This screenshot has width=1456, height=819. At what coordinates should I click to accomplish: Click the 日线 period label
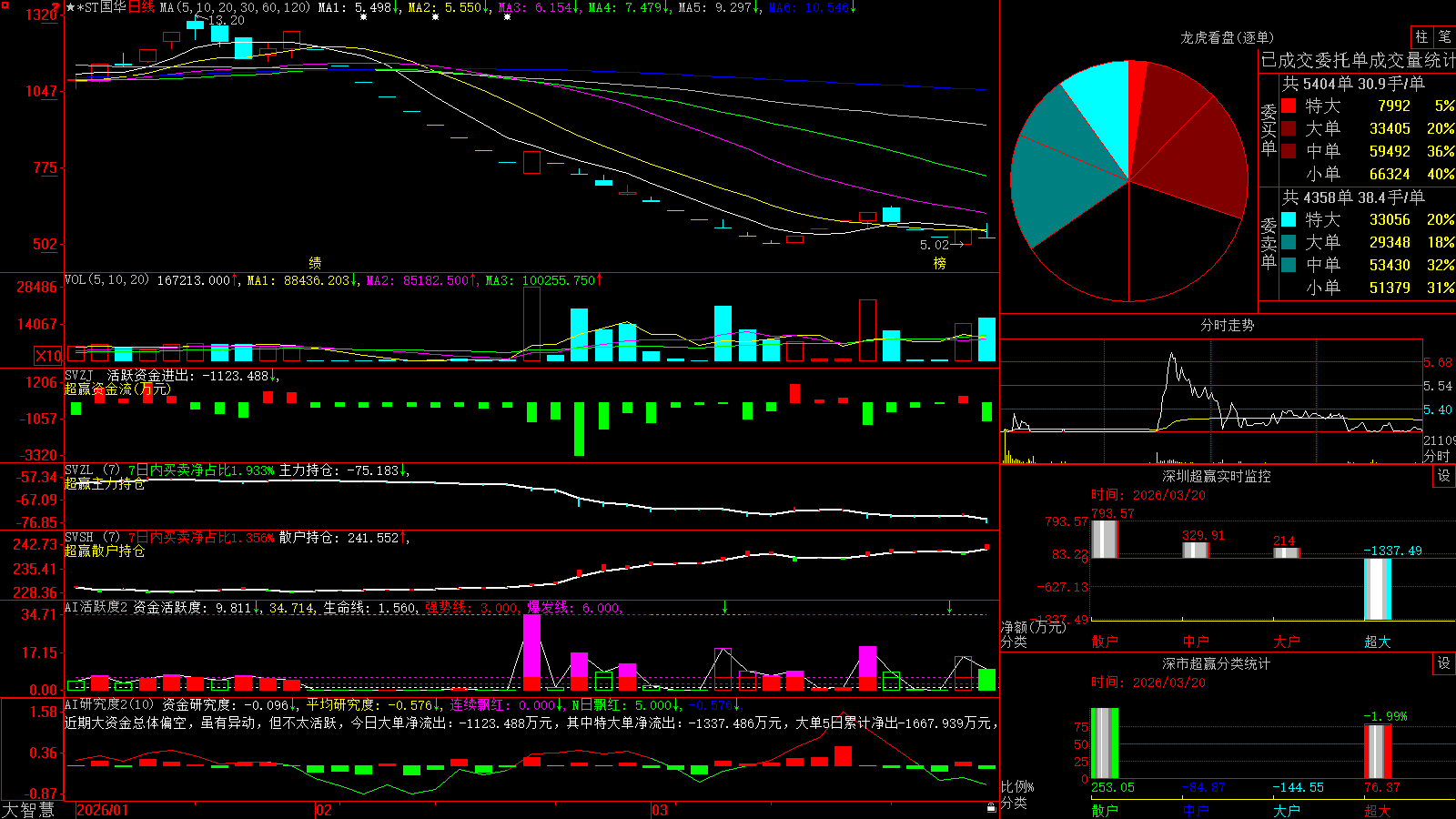click(141, 7)
